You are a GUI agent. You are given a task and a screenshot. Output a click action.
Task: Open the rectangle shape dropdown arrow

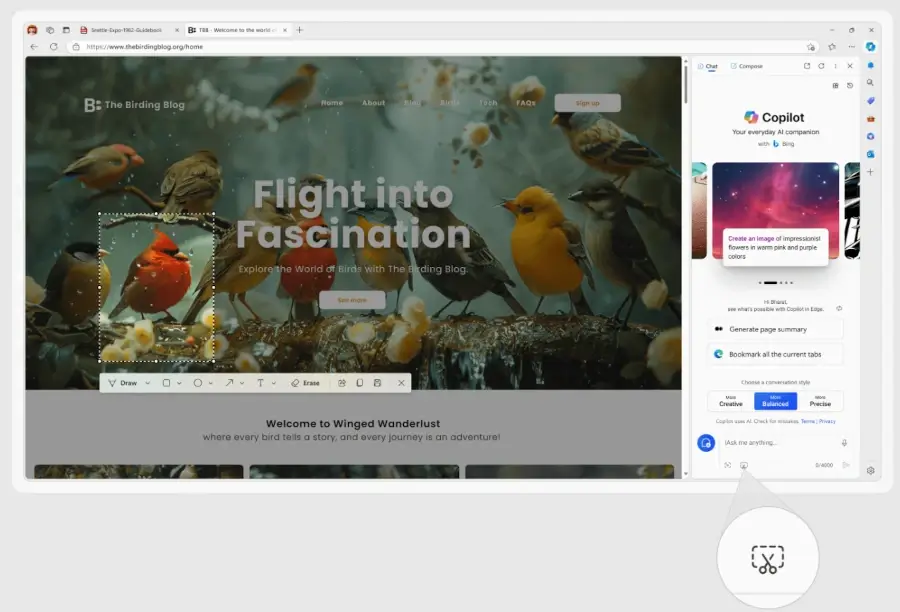coord(179,383)
